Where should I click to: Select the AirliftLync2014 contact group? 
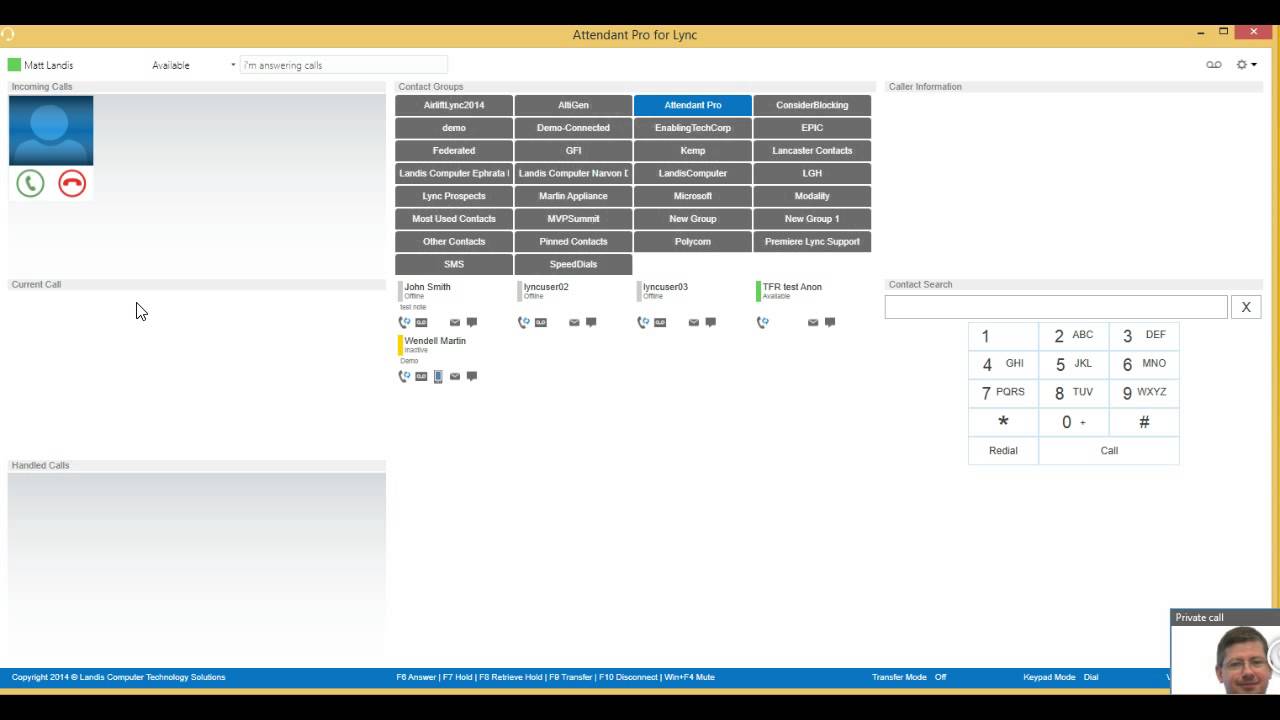pyautogui.click(x=454, y=105)
